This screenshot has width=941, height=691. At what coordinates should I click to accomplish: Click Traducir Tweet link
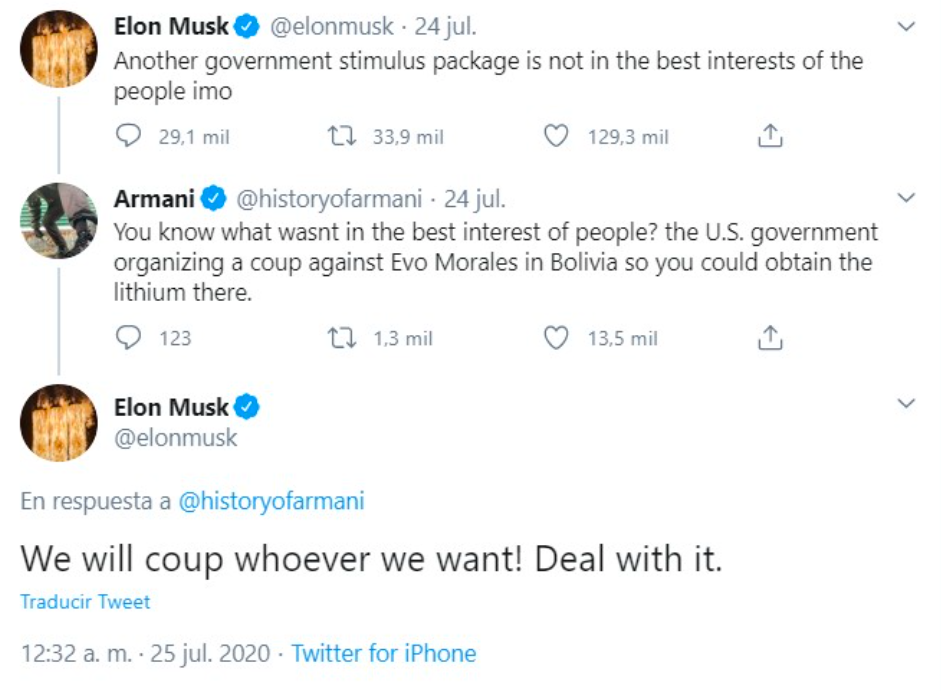(x=85, y=602)
